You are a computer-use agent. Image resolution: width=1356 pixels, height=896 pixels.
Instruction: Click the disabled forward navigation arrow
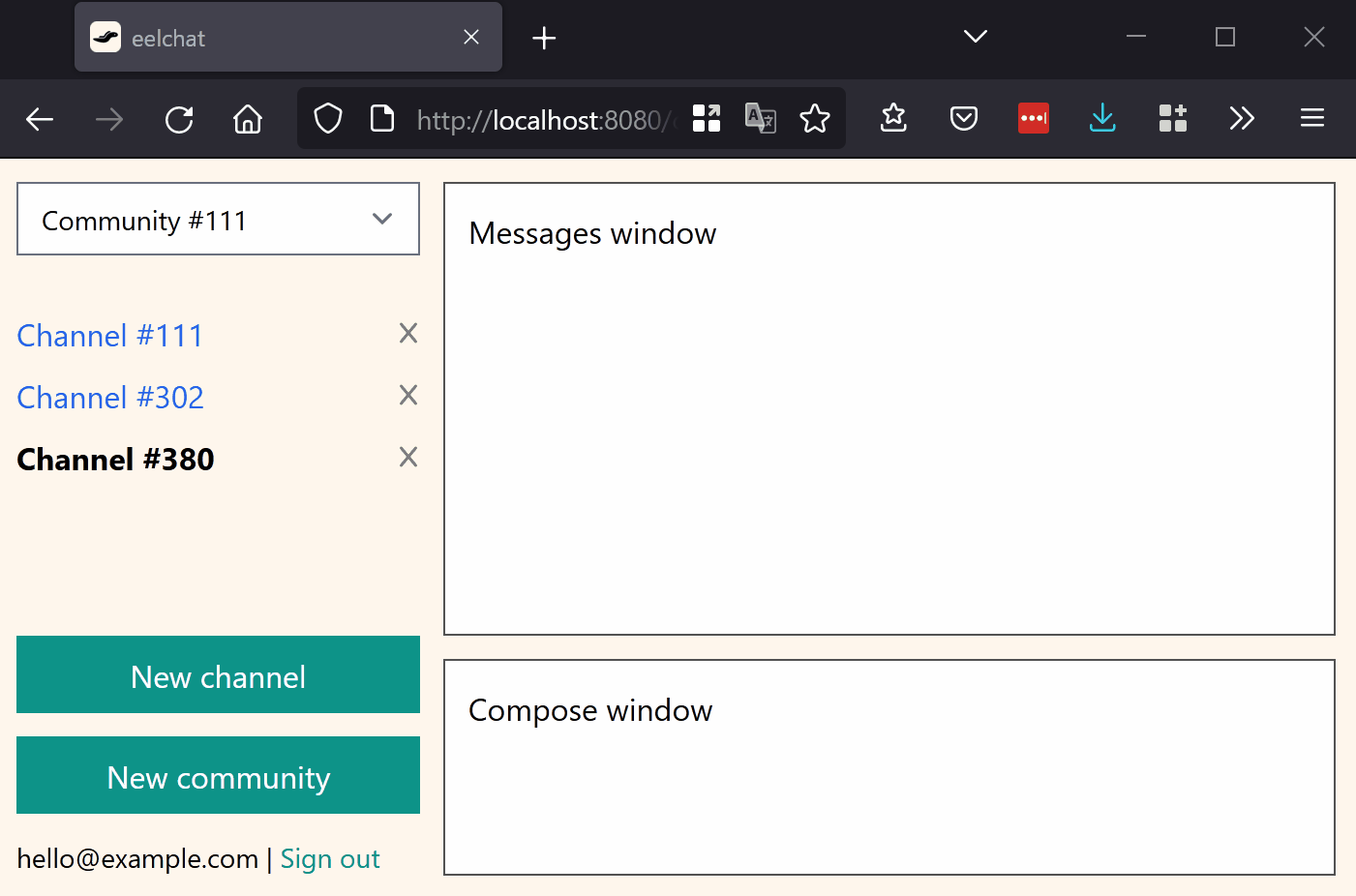coord(109,119)
